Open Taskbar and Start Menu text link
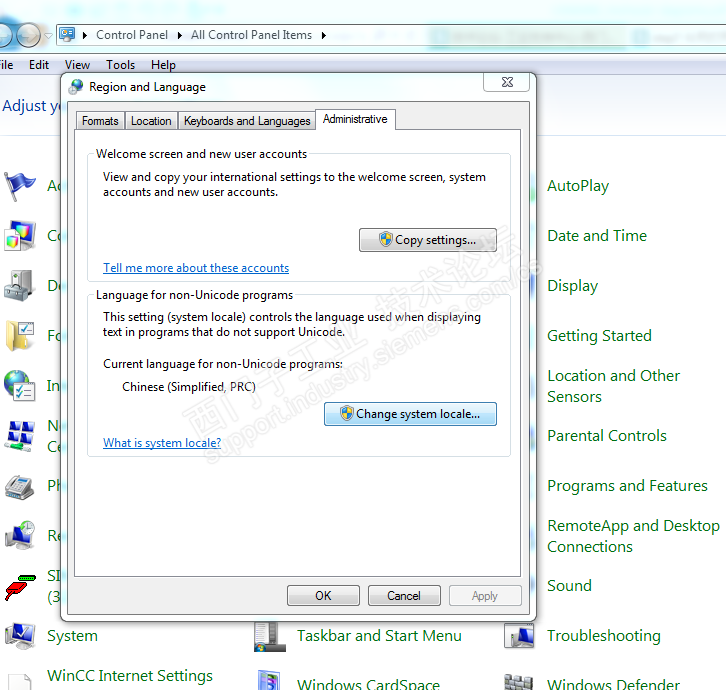The image size is (726, 690). tap(379, 636)
